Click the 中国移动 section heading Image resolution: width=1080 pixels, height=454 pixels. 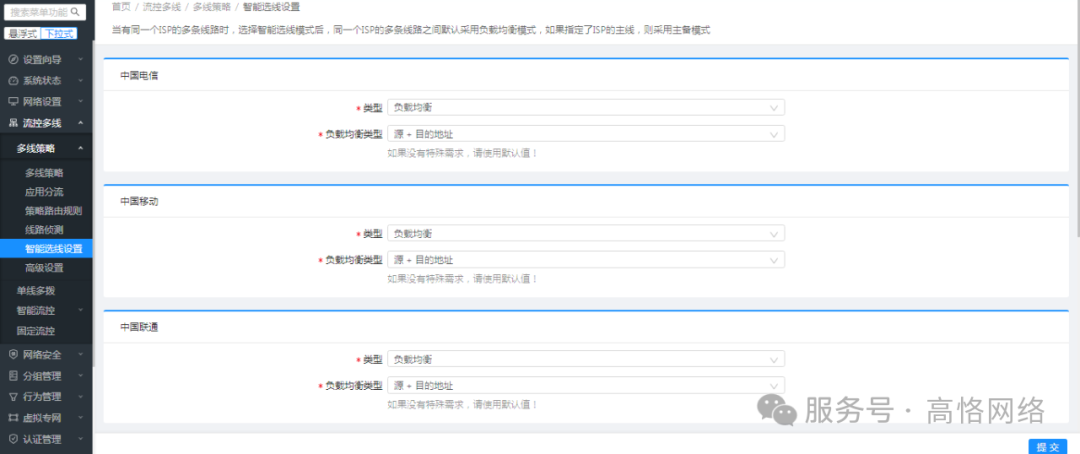pyautogui.click(x=139, y=202)
